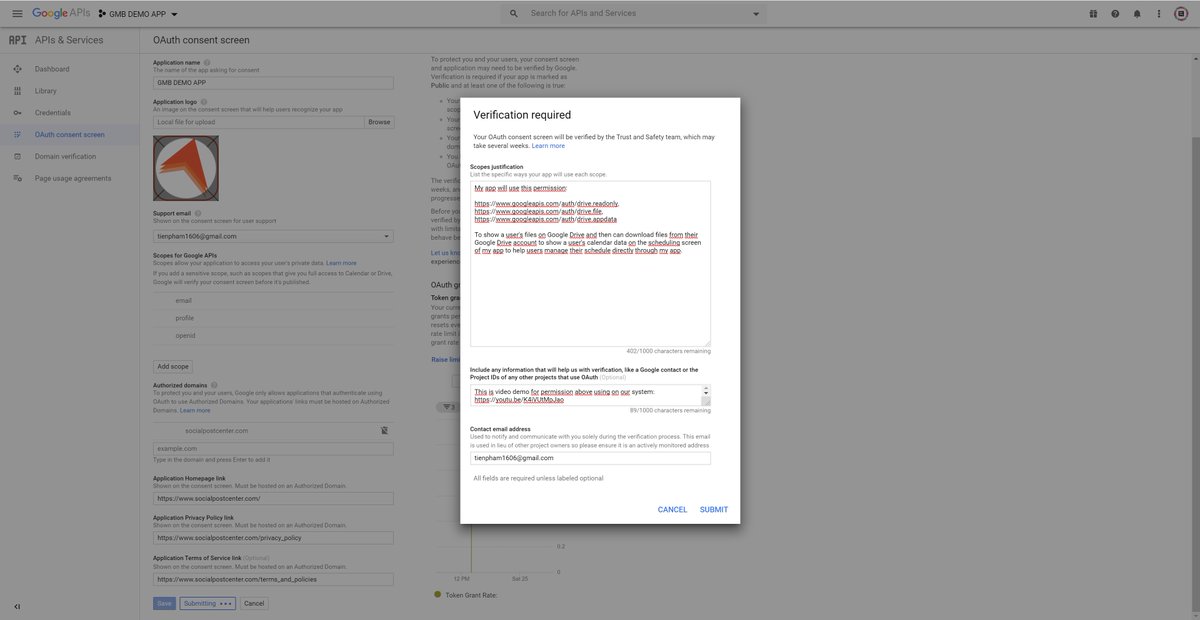Viewport: 1200px width, 620px height.
Task: Open Dashboard in the sidebar
Action: click(52, 69)
